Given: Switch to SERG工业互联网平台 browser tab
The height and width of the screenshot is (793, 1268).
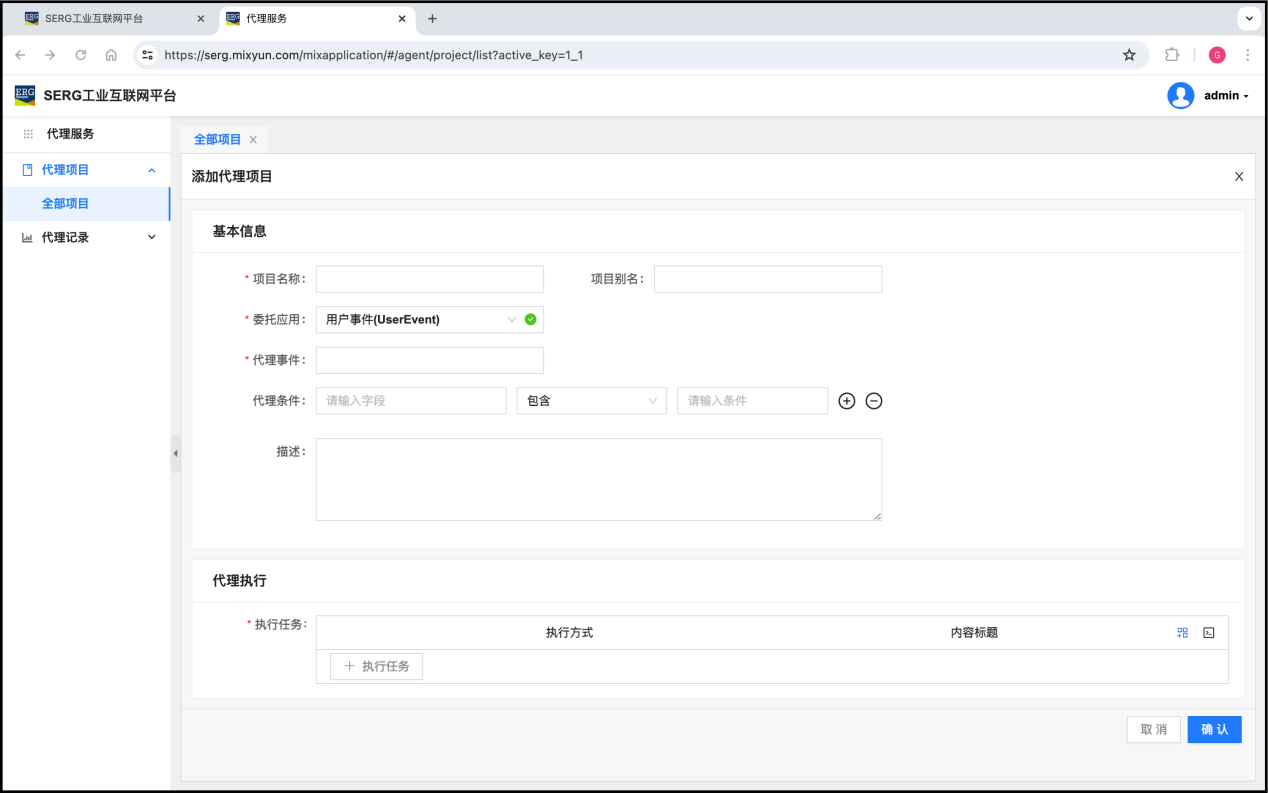Looking at the screenshot, I should [x=110, y=19].
